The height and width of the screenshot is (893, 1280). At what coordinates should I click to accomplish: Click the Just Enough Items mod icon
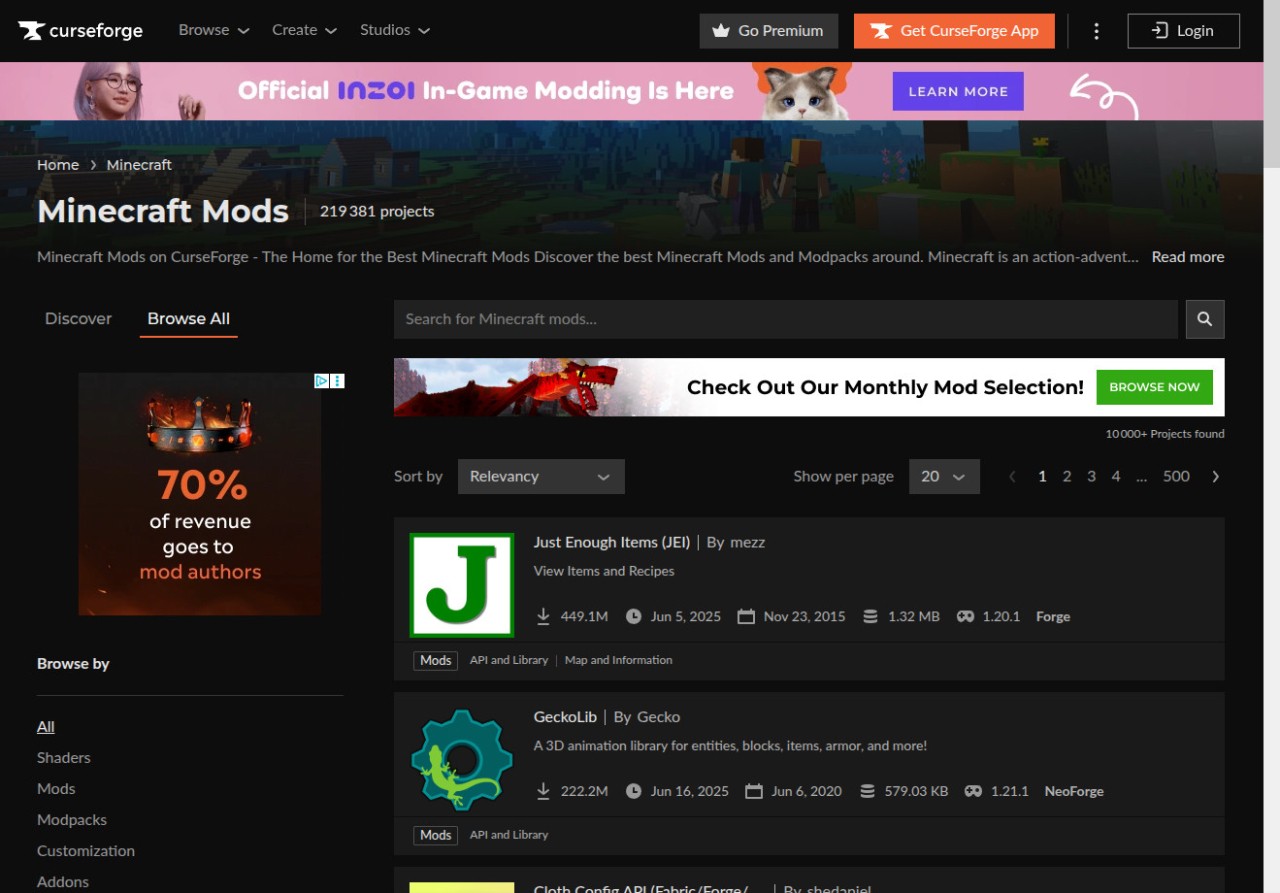pyautogui.click(x=461, y=584)
